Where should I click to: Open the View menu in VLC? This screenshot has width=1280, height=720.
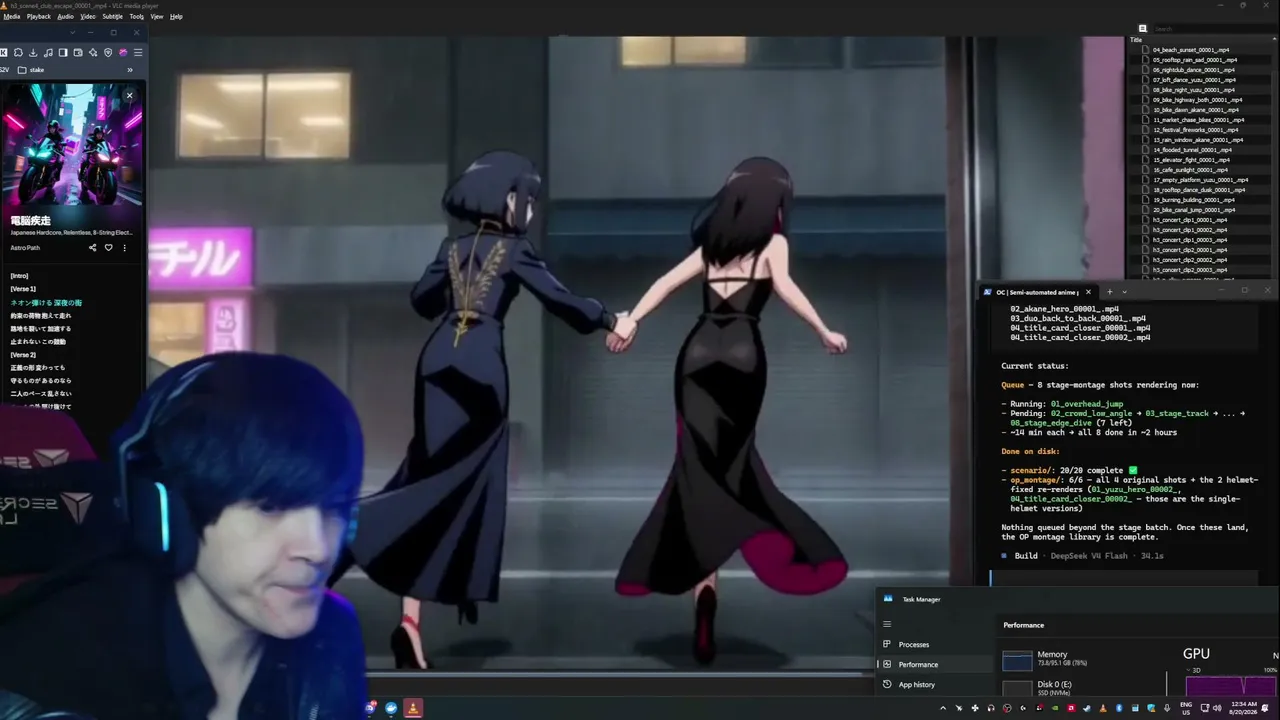point(157,17)
